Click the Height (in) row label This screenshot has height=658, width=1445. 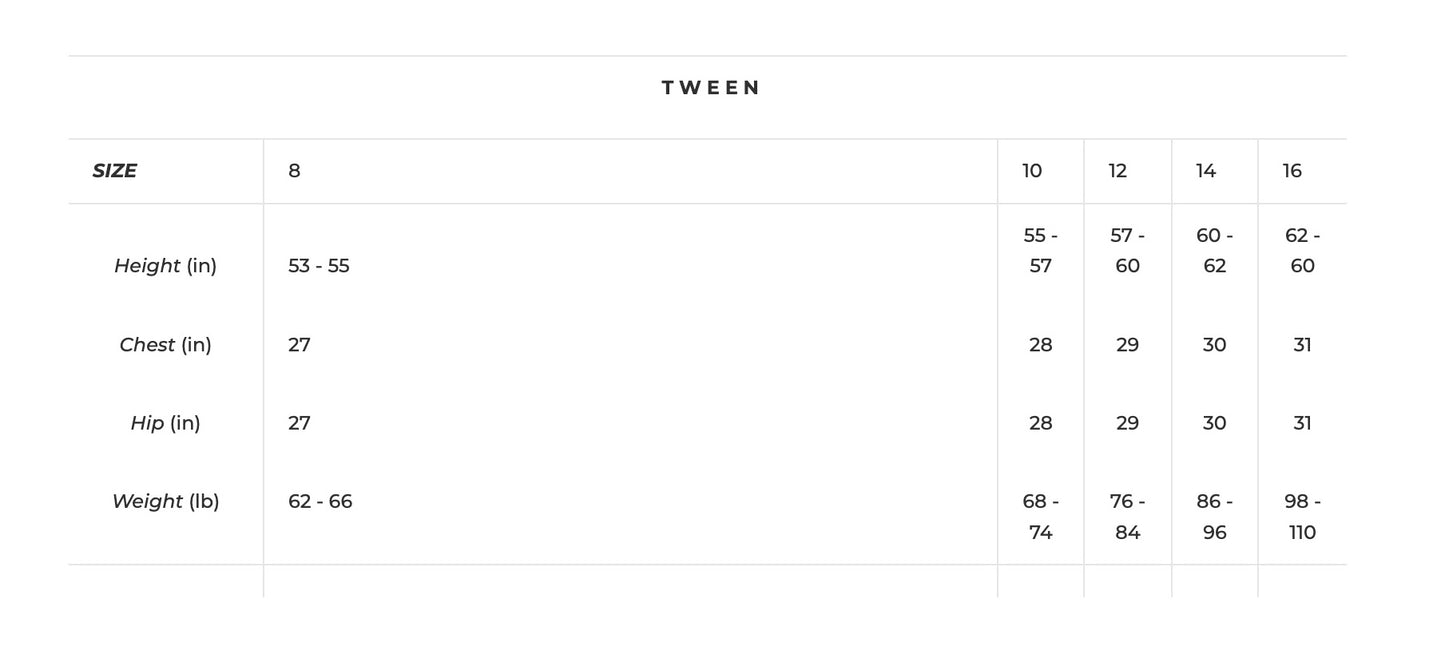pos(165,266)
